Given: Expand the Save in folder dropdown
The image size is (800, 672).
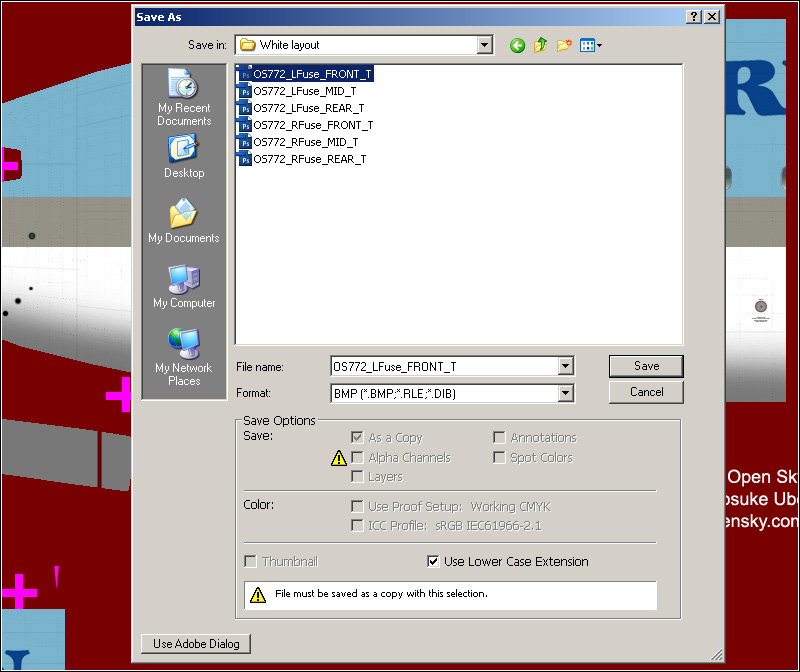Looking at the screenshot, I should click(485, 45).
